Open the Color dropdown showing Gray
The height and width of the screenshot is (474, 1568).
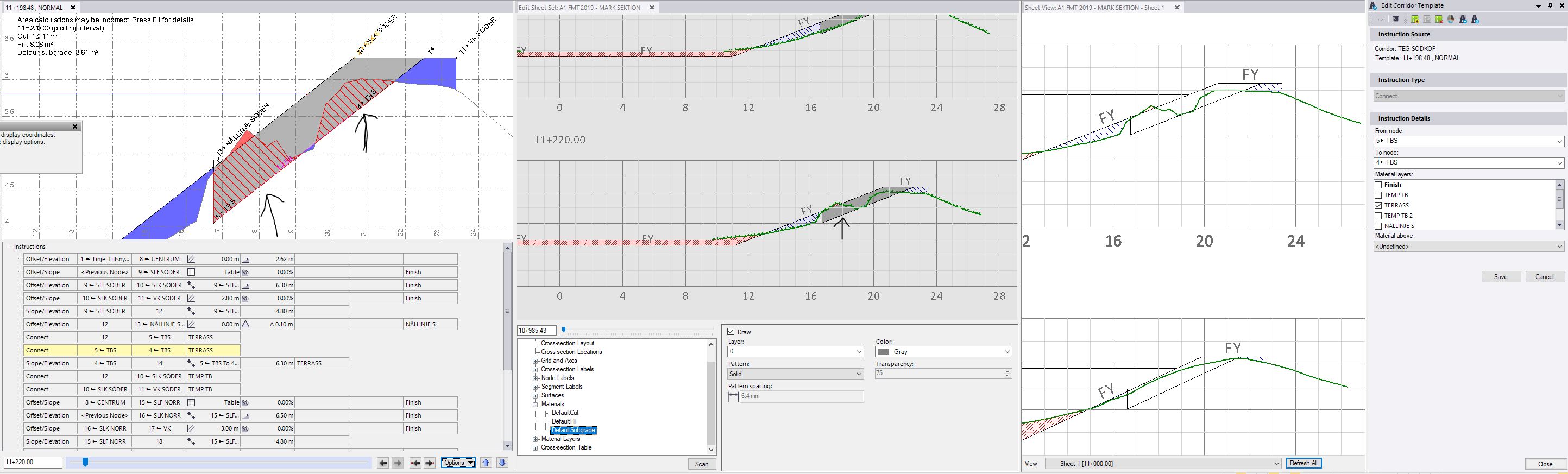point(943,352)
